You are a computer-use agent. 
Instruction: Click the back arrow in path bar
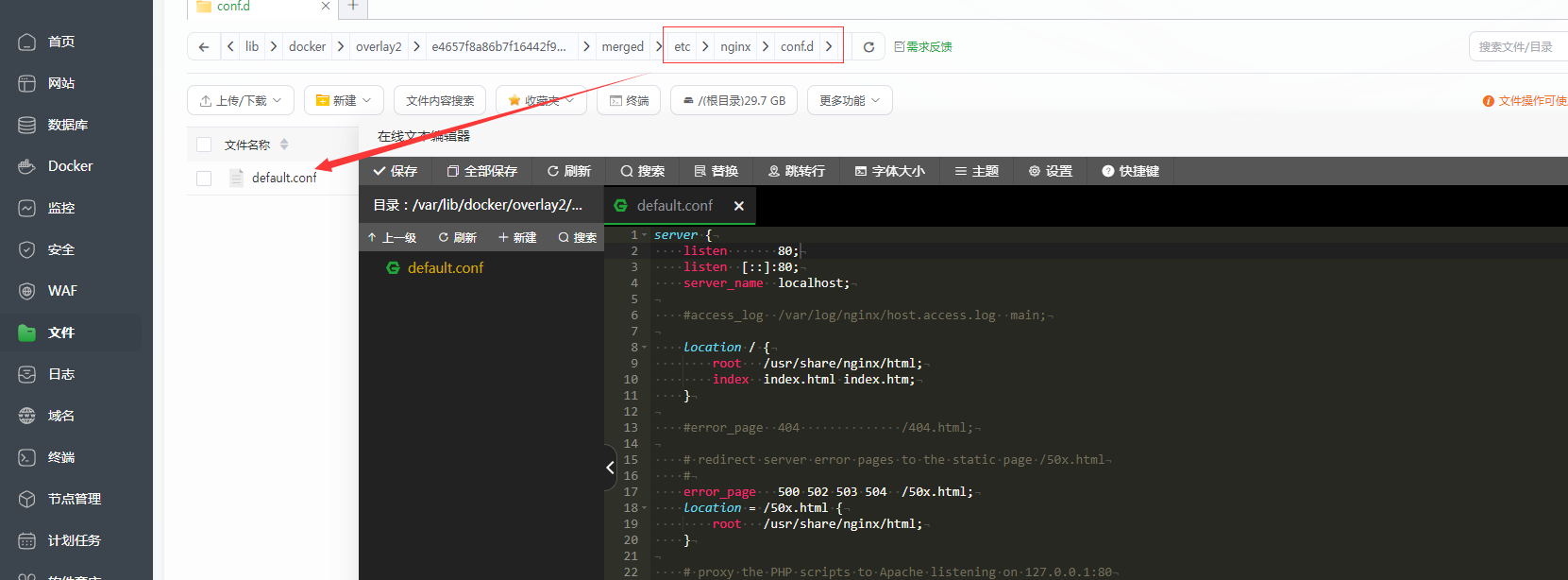pyautogui.click(x=204, y=46)
